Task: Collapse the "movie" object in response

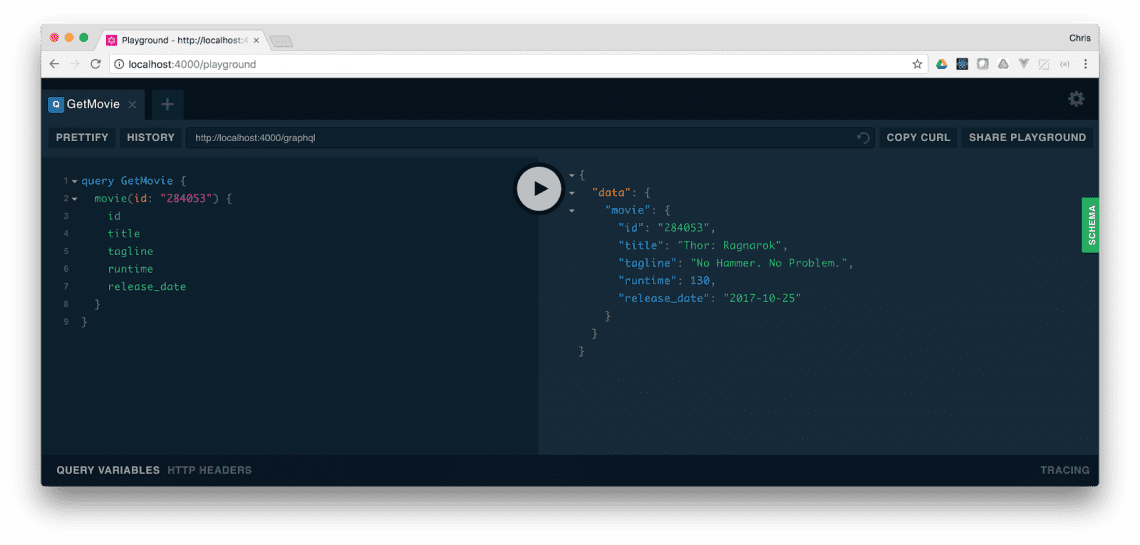Action: 572,210
